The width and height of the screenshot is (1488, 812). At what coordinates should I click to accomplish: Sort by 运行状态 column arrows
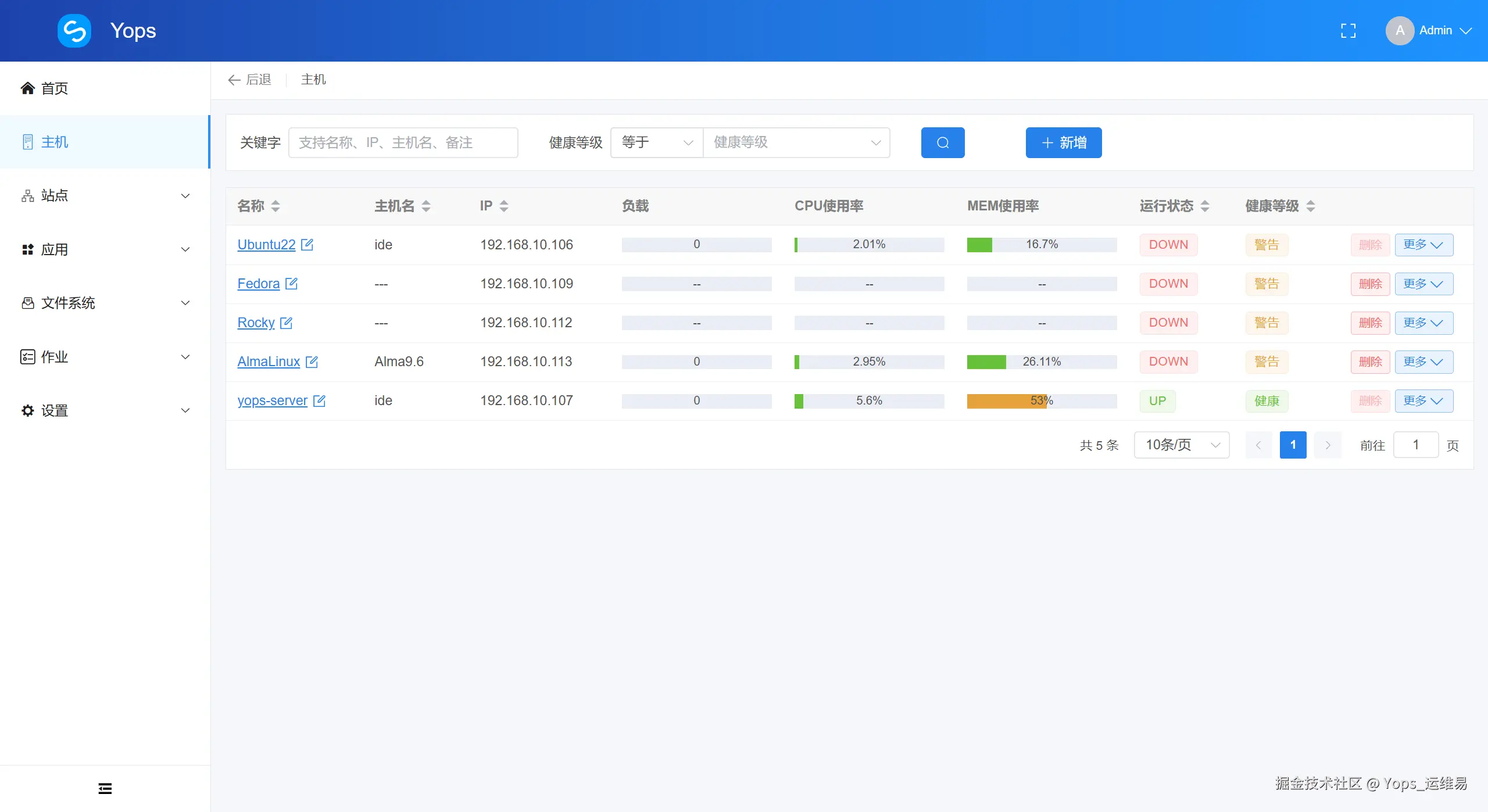[1205, 206]
